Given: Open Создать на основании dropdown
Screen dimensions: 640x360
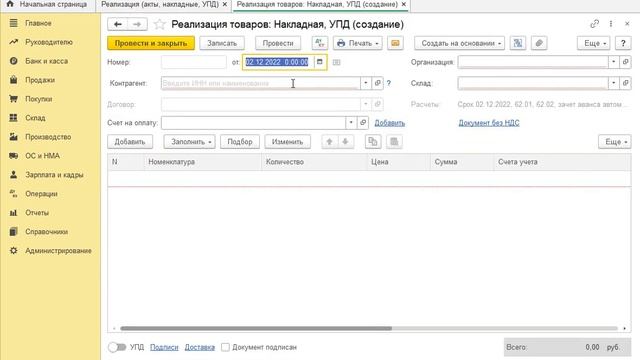Looking at the screenshot, I should click(460, 43).
